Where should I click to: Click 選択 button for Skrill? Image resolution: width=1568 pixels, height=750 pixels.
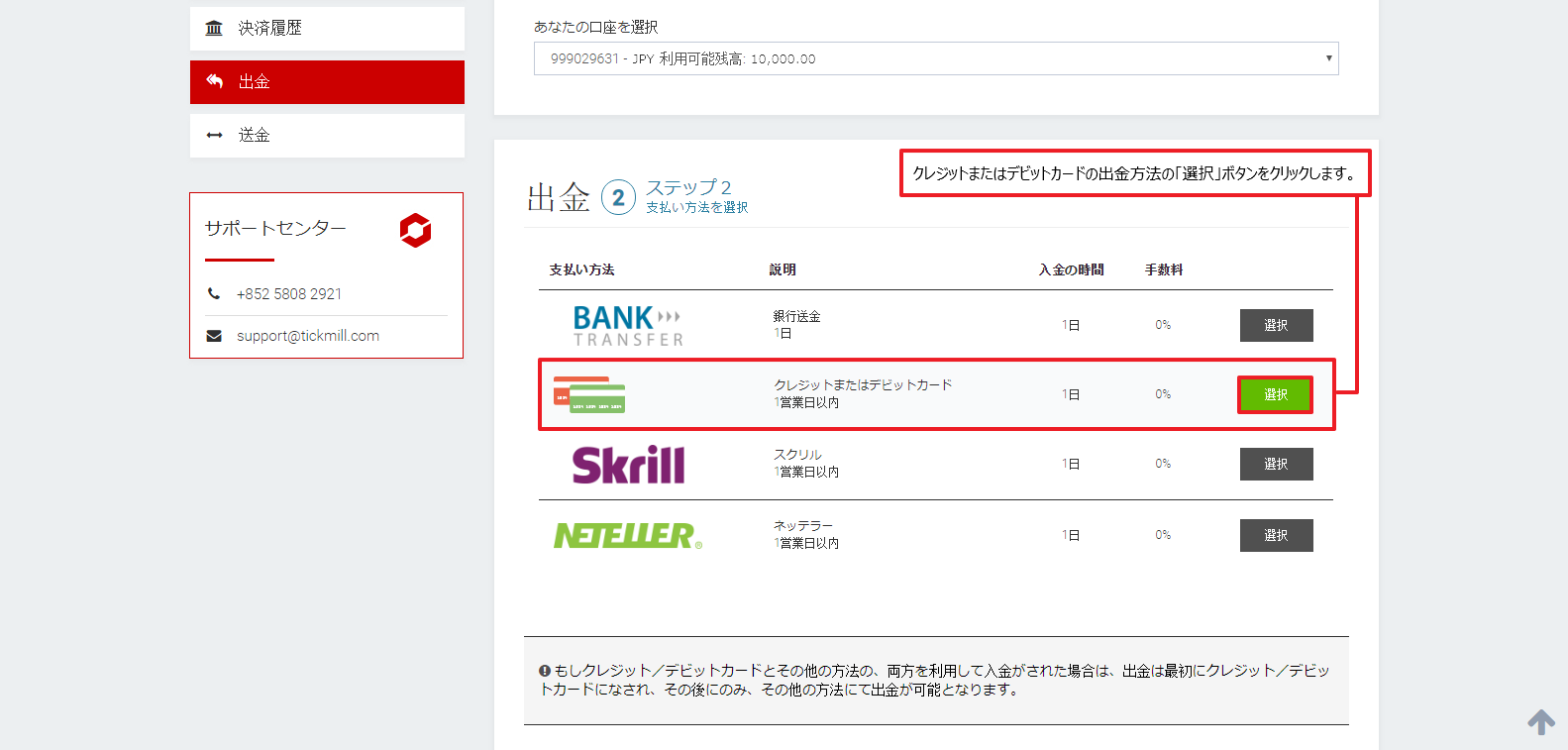(1276, 464)
